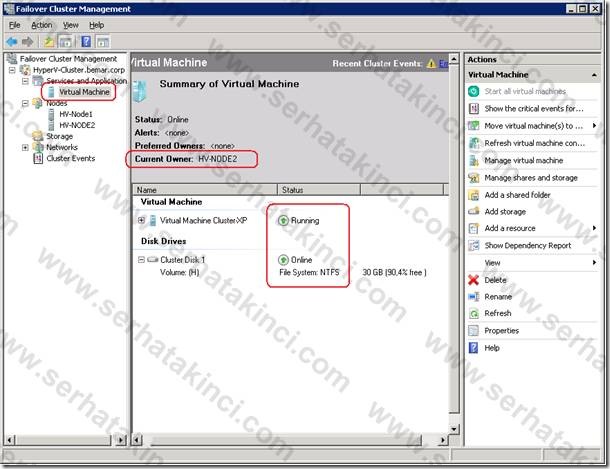Open the Action menu
The image size is (610, 469).
(x=42, y=25)
